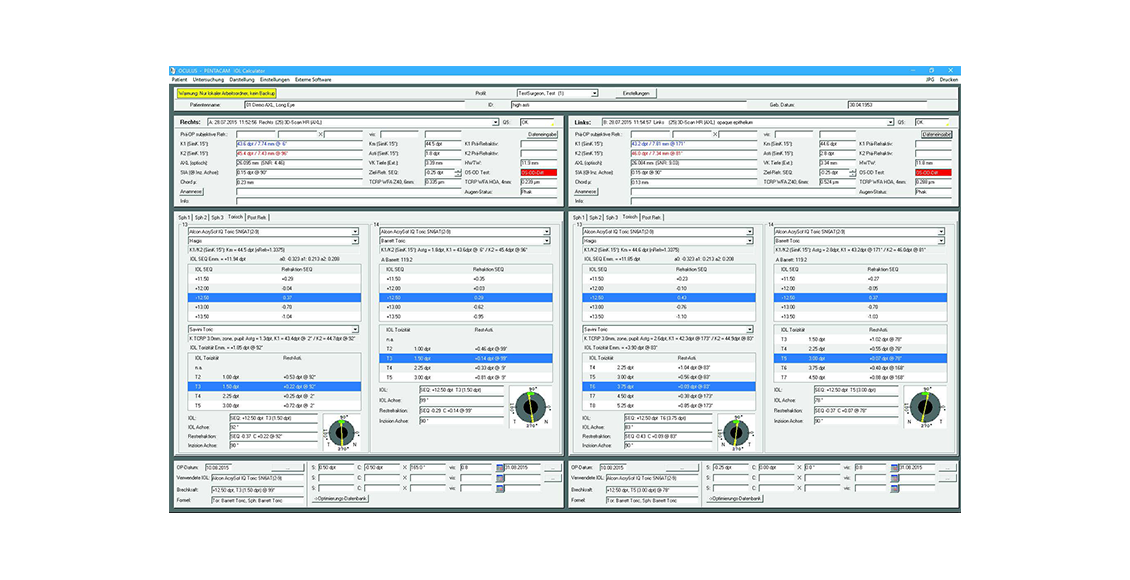
Task: Switch to Post Refr. tab in Rechts panel
Action: 257,216
